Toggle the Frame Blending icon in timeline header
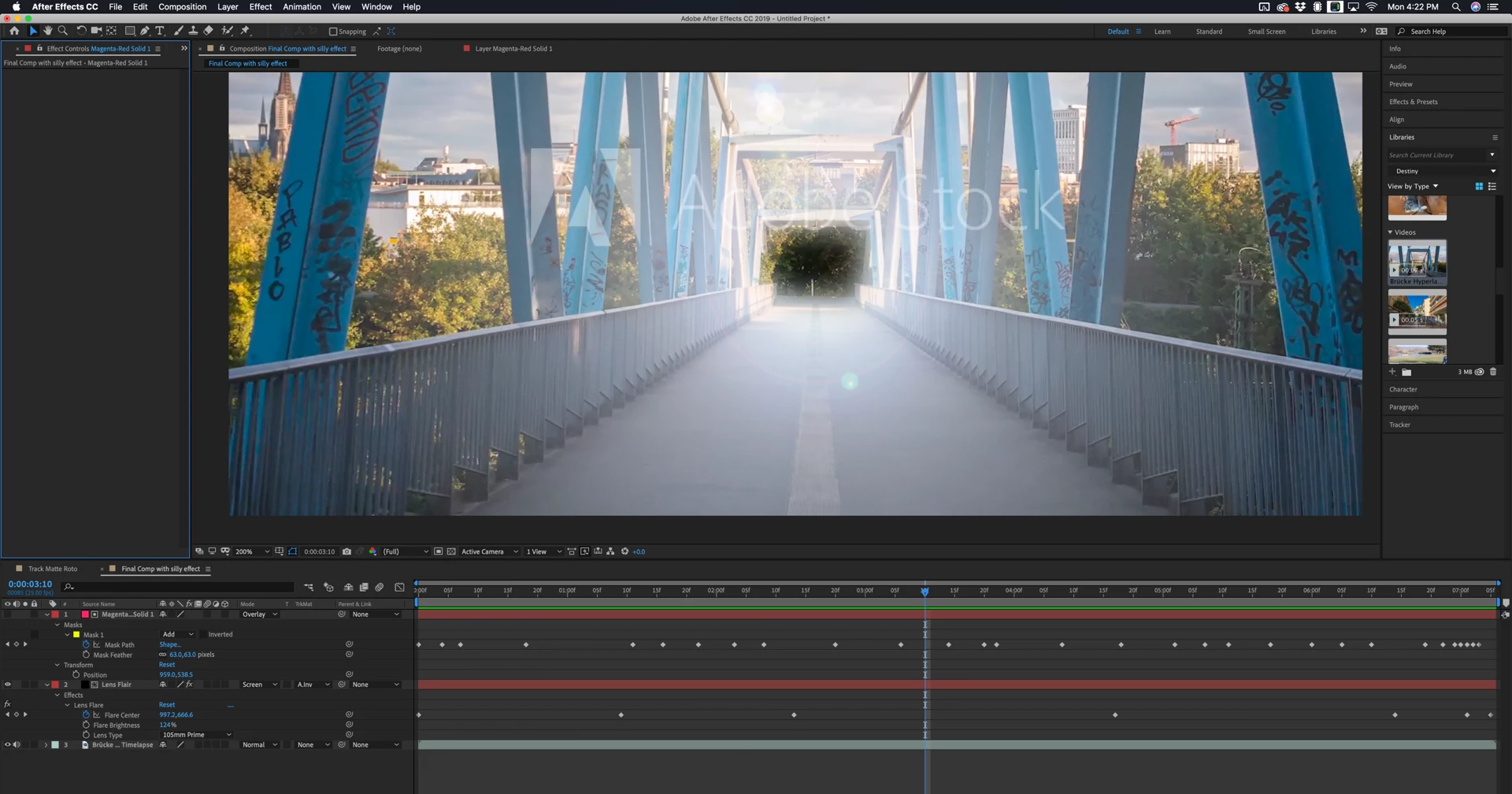 coord(364,587)
